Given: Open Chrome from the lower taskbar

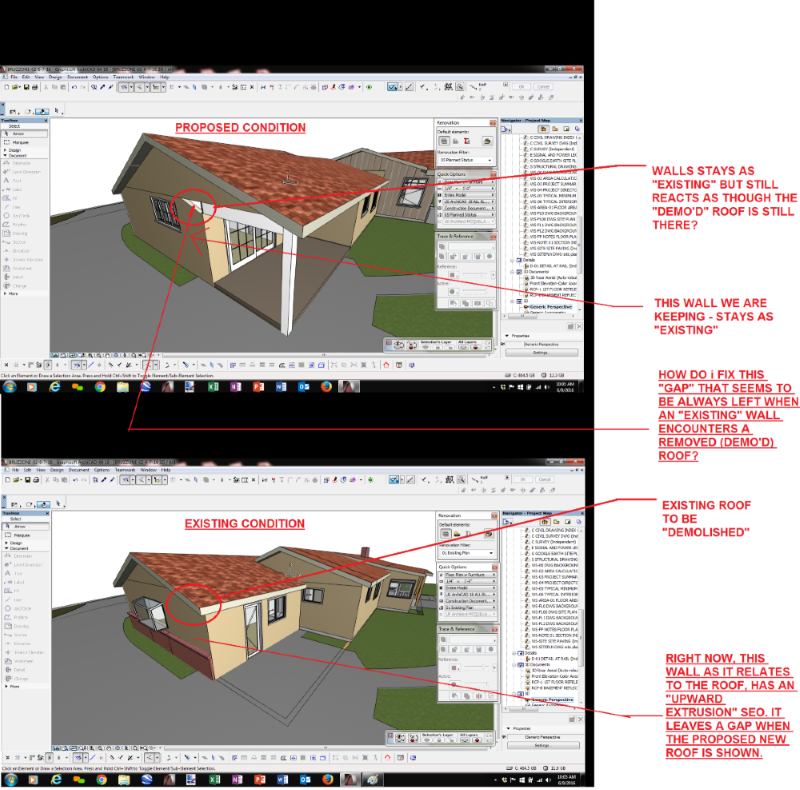Looking at the screenshot, I should pos(101,779).
